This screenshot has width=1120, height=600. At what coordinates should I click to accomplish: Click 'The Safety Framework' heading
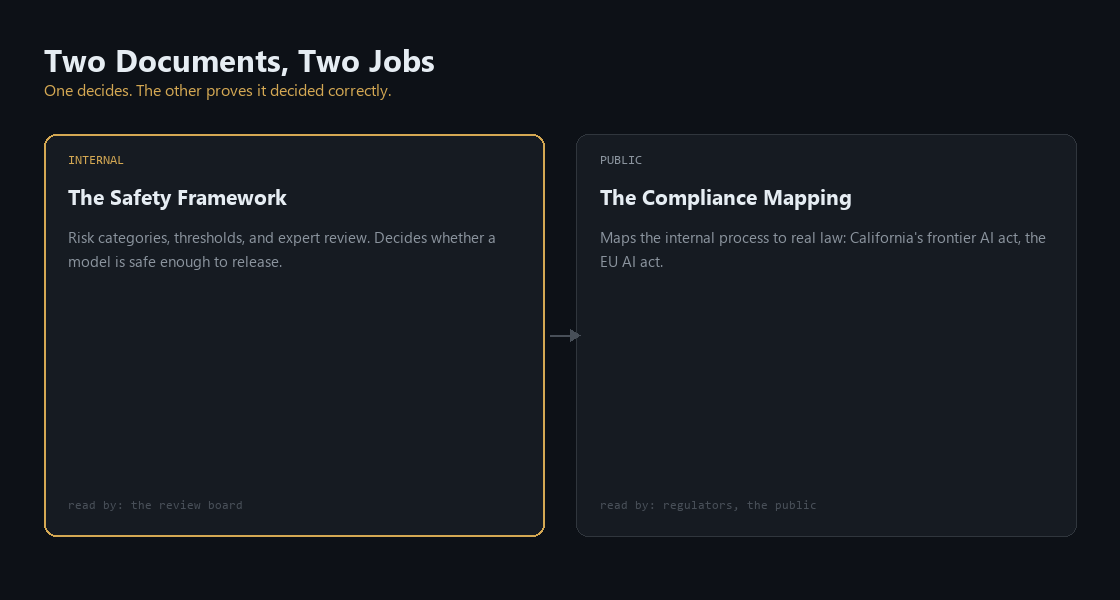177,198
